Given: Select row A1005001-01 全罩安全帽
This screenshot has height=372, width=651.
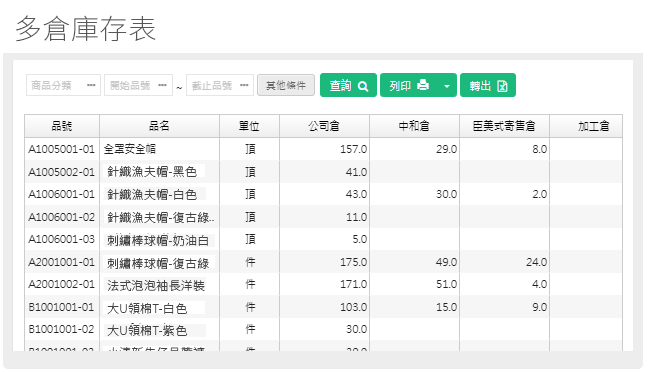Looking at the screenshot, I should click(323, 149).
